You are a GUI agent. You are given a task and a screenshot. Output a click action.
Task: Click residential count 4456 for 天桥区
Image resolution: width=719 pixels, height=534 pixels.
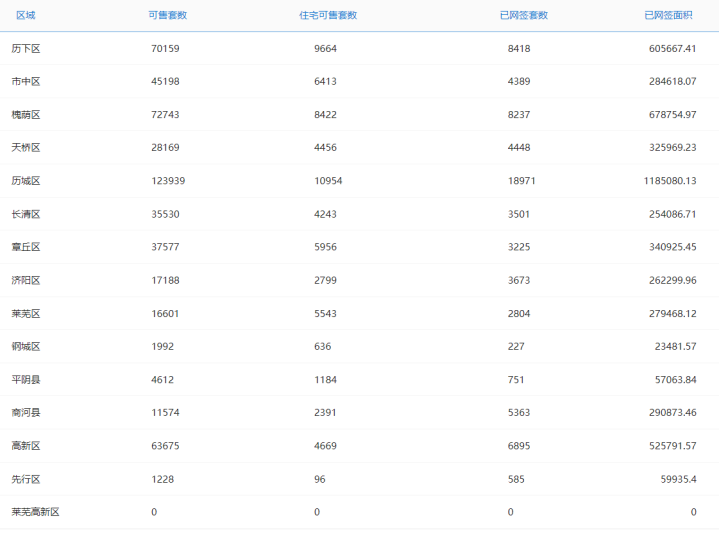pyautogui.click(x=326, y=148)
